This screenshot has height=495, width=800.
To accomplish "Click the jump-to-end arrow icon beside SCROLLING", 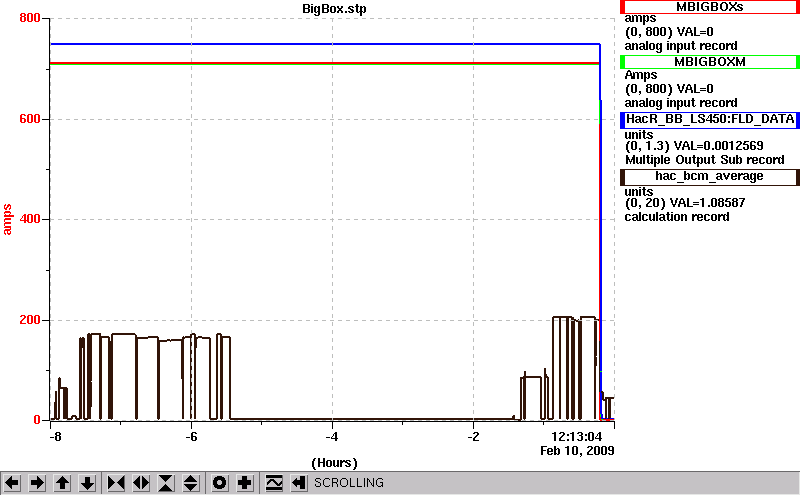I will [x=299, y=483].
